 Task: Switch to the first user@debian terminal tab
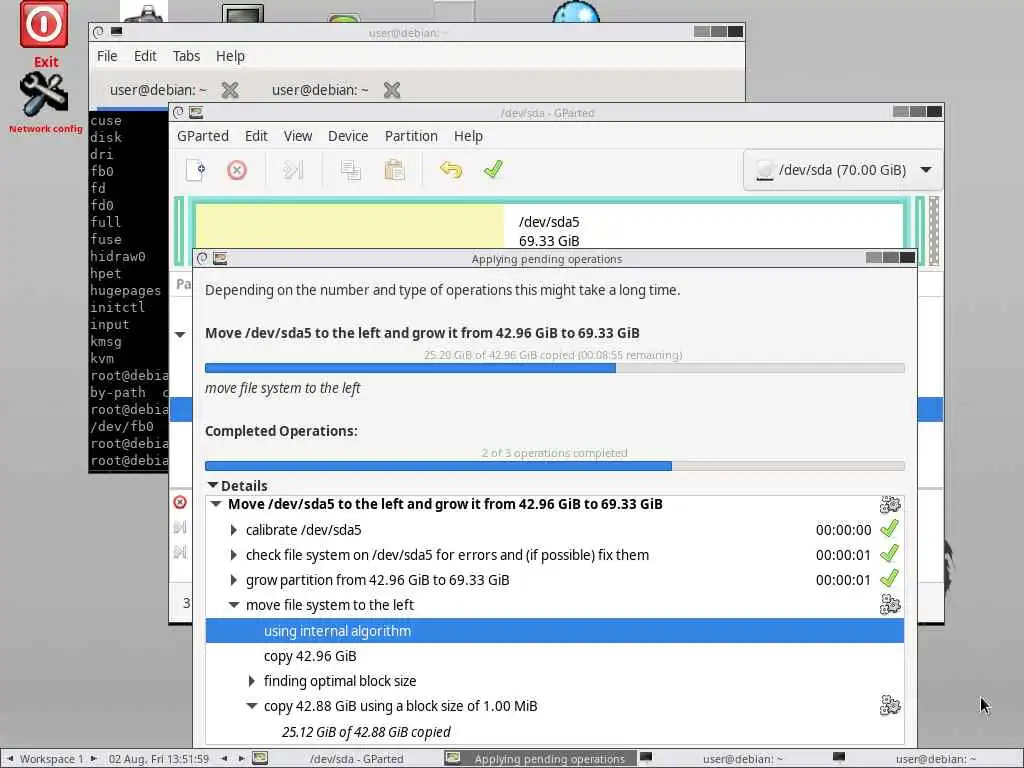(158, 90)
